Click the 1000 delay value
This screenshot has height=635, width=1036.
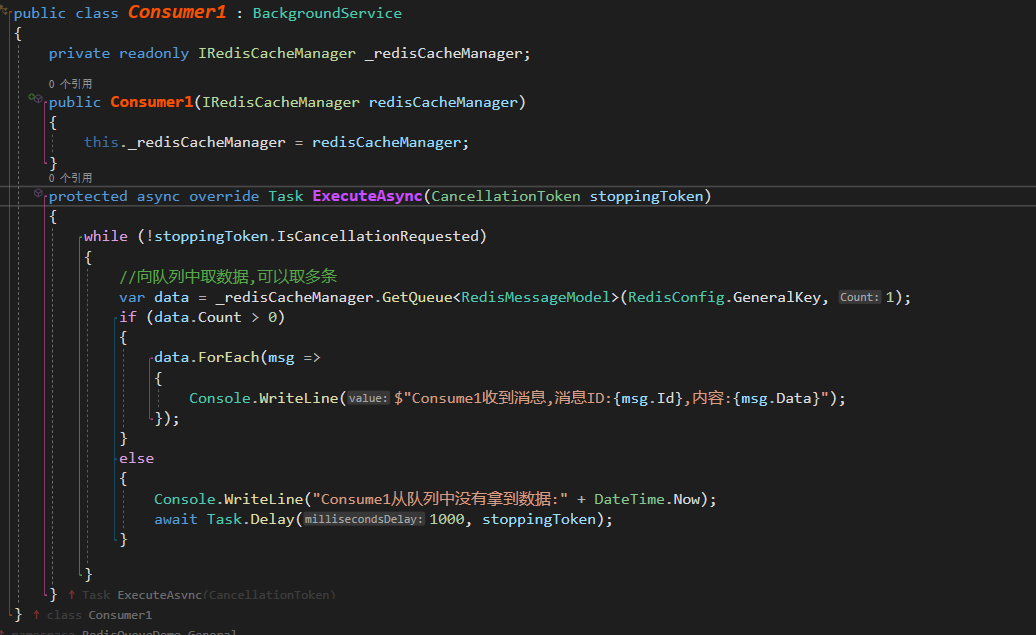pyautogui.click(x=447, y=519)
